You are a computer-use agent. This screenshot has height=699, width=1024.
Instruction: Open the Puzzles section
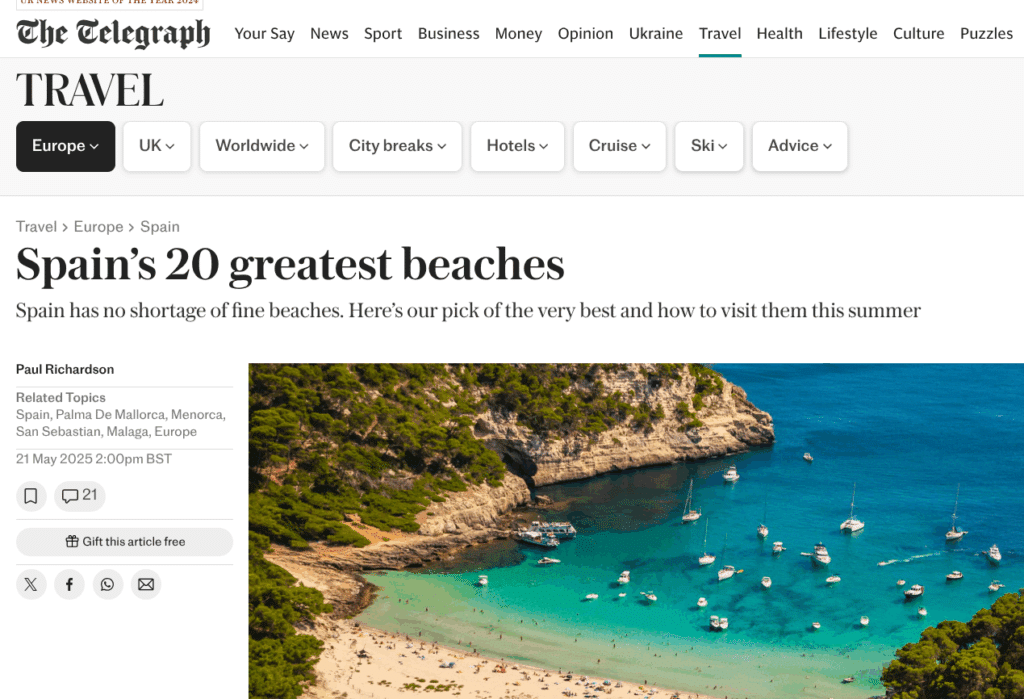coord(986,33)
